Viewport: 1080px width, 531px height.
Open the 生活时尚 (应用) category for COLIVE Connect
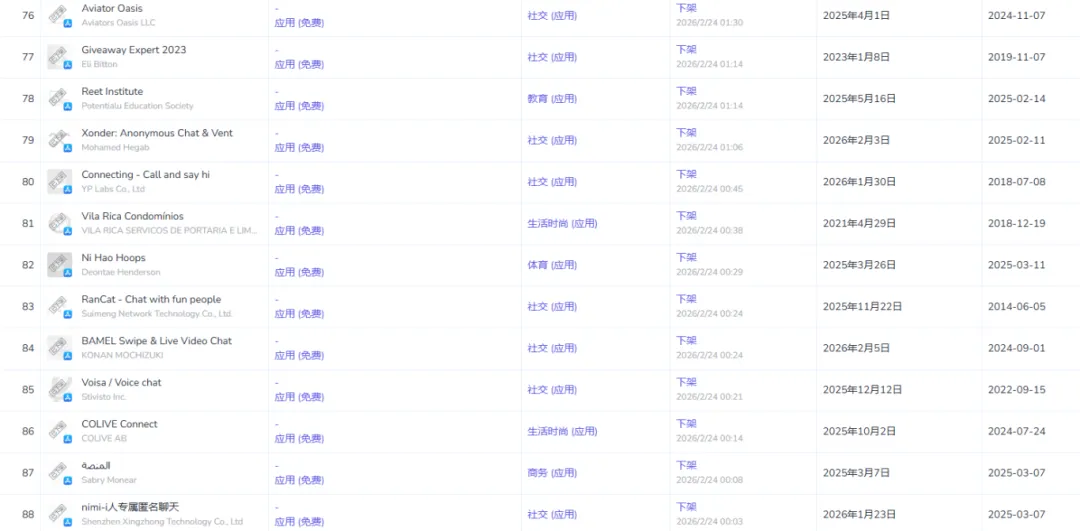562,431
